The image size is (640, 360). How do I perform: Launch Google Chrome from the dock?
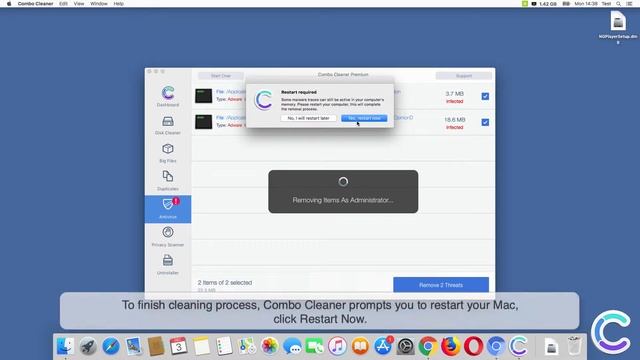(428, 346)
